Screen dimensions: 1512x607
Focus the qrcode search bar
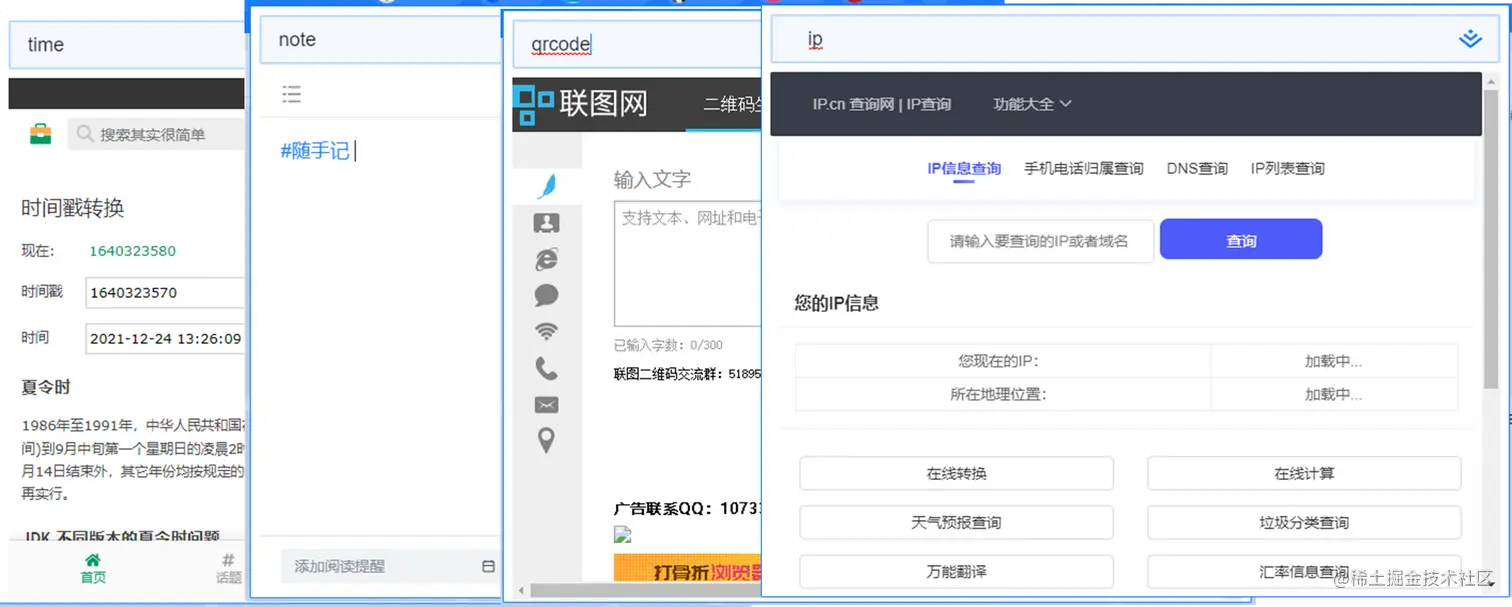636,44
